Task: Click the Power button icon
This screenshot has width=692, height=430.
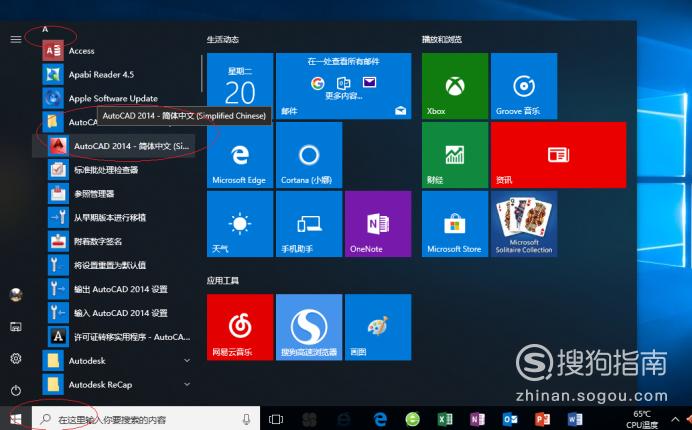Action: 16,390
